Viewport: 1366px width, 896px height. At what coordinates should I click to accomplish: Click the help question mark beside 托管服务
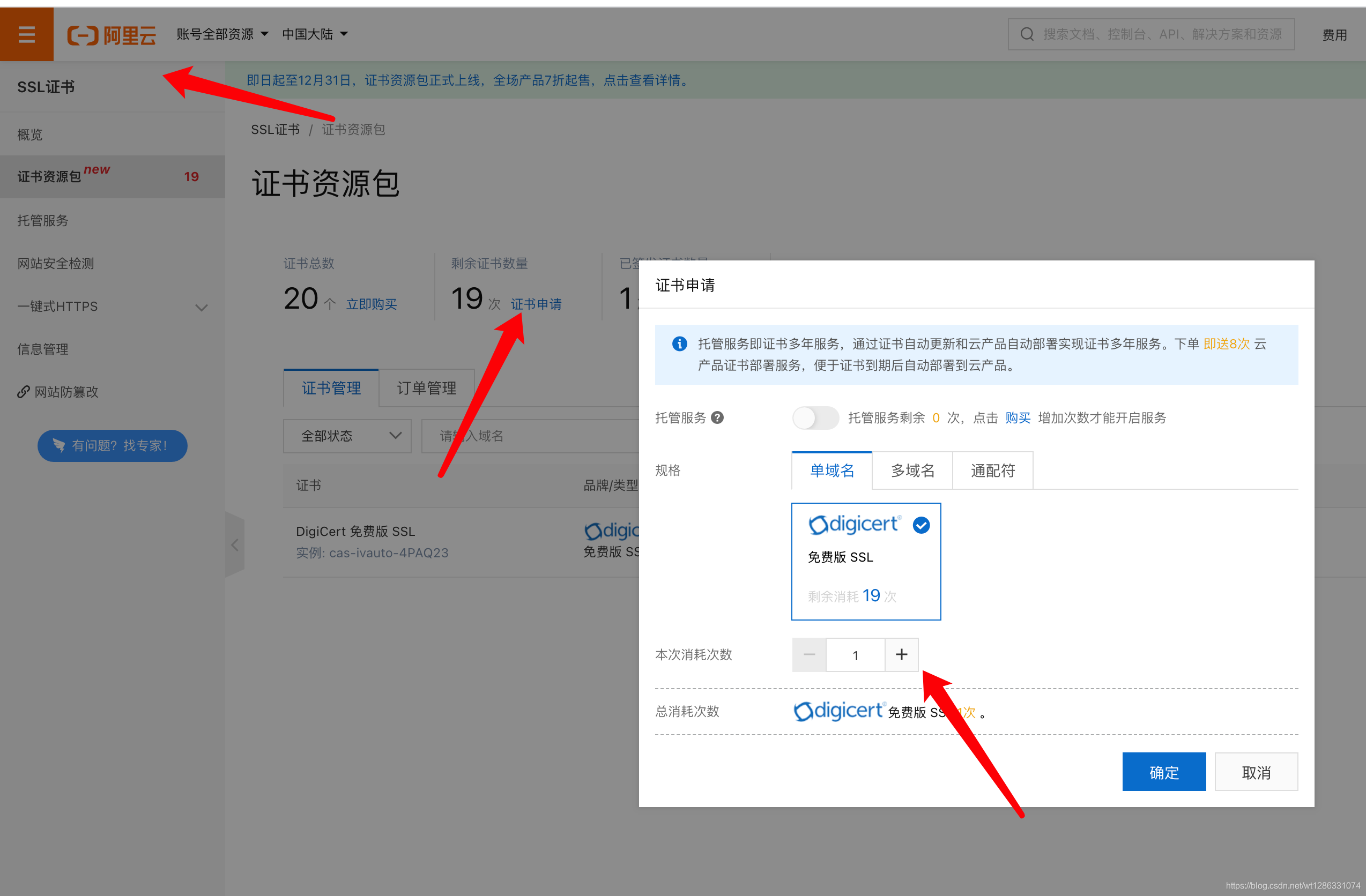click(x=717, y=417)
